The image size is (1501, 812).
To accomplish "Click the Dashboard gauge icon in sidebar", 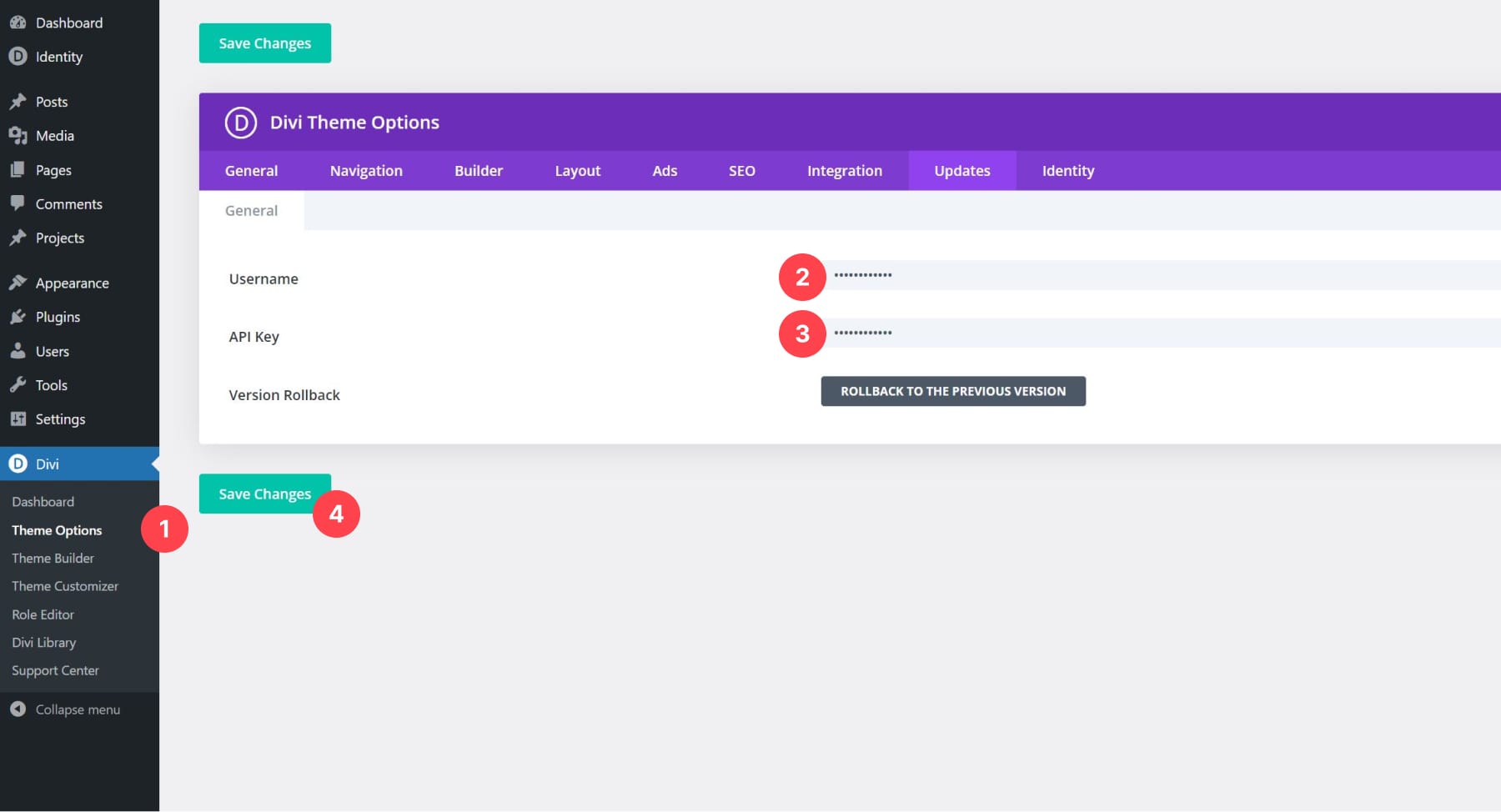I will tap(18, 23).
